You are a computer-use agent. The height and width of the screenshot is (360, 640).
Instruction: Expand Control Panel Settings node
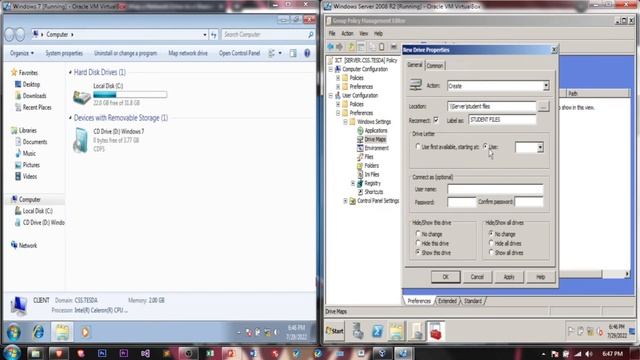click(345, 201)
